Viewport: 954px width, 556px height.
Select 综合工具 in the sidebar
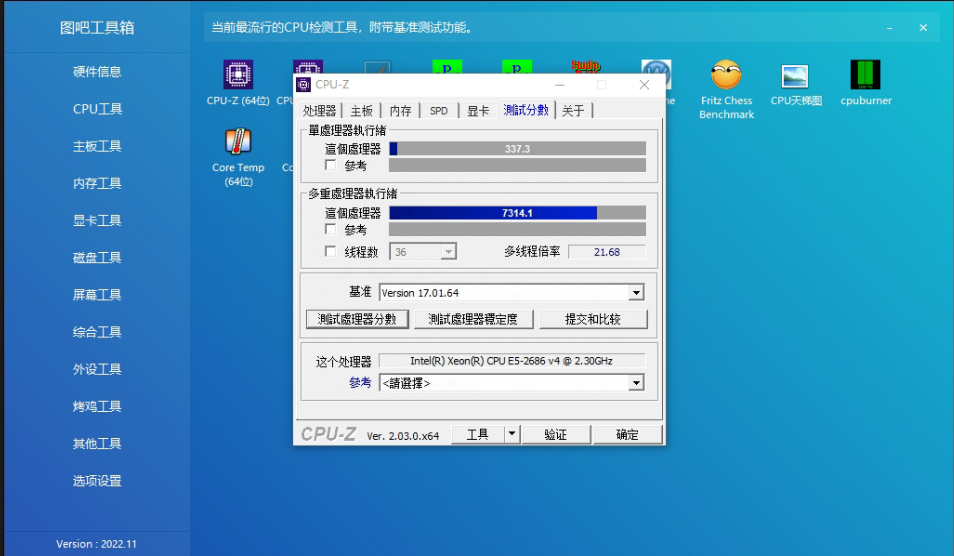97,332
